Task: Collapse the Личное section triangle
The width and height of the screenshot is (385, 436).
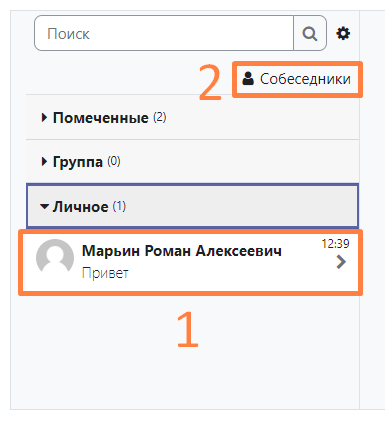Action: tap(44, 207)
